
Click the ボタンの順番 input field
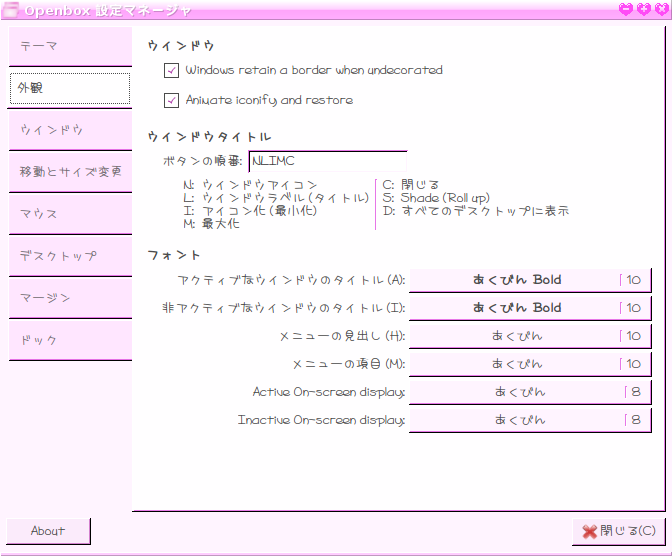pyautogui.click(x=328, y=161)
